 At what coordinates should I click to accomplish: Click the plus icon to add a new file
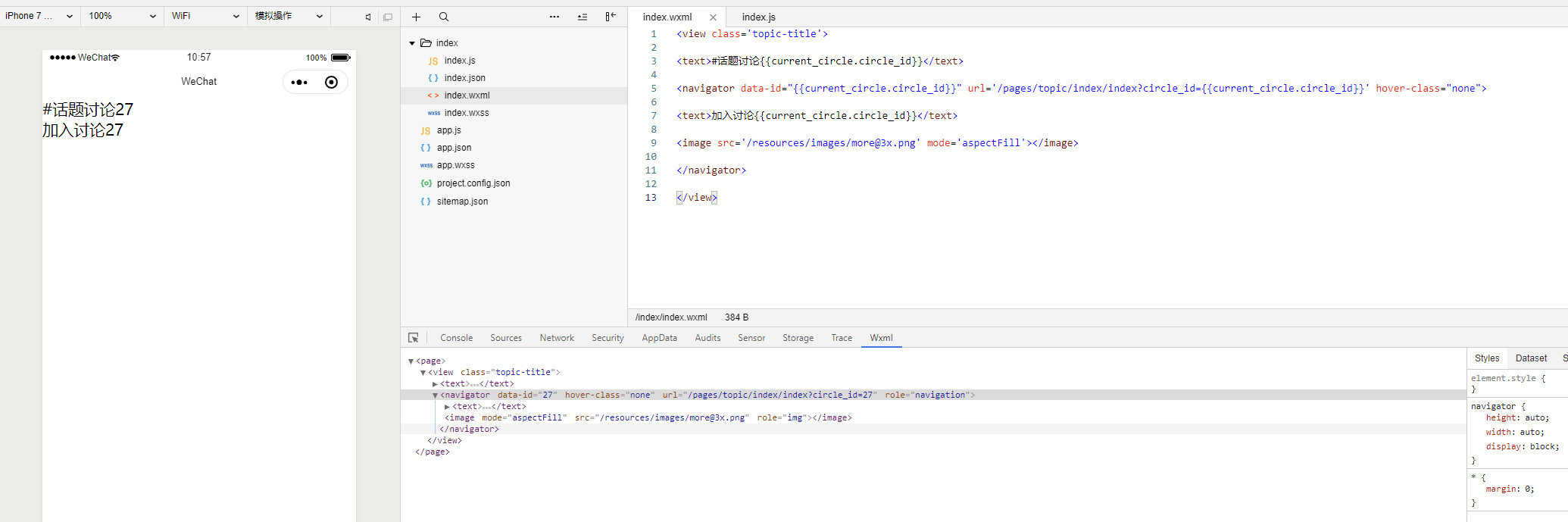point(416,17)
